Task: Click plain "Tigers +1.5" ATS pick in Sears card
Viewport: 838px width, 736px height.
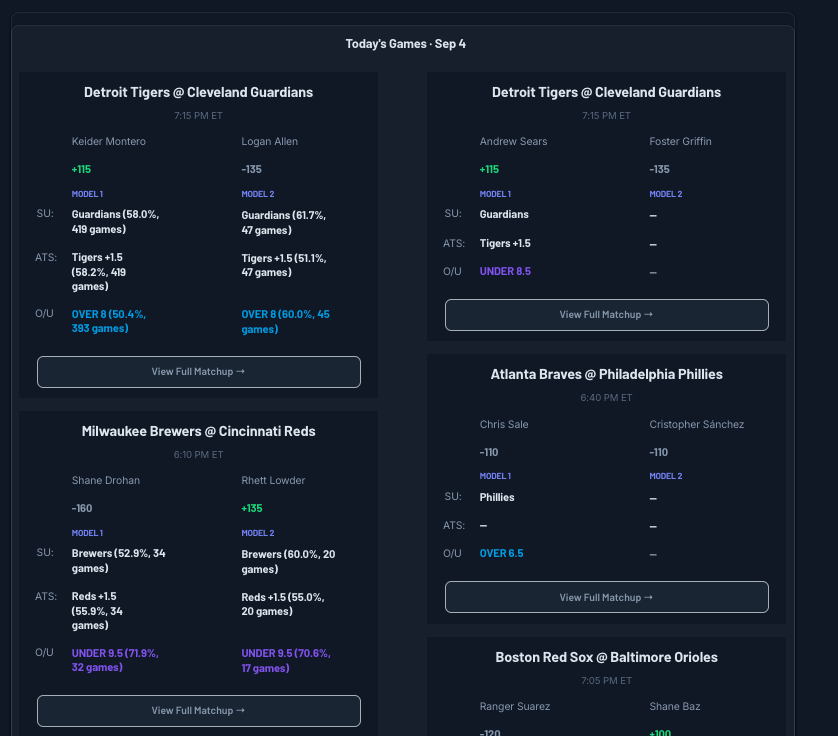Action: (505, 244)
